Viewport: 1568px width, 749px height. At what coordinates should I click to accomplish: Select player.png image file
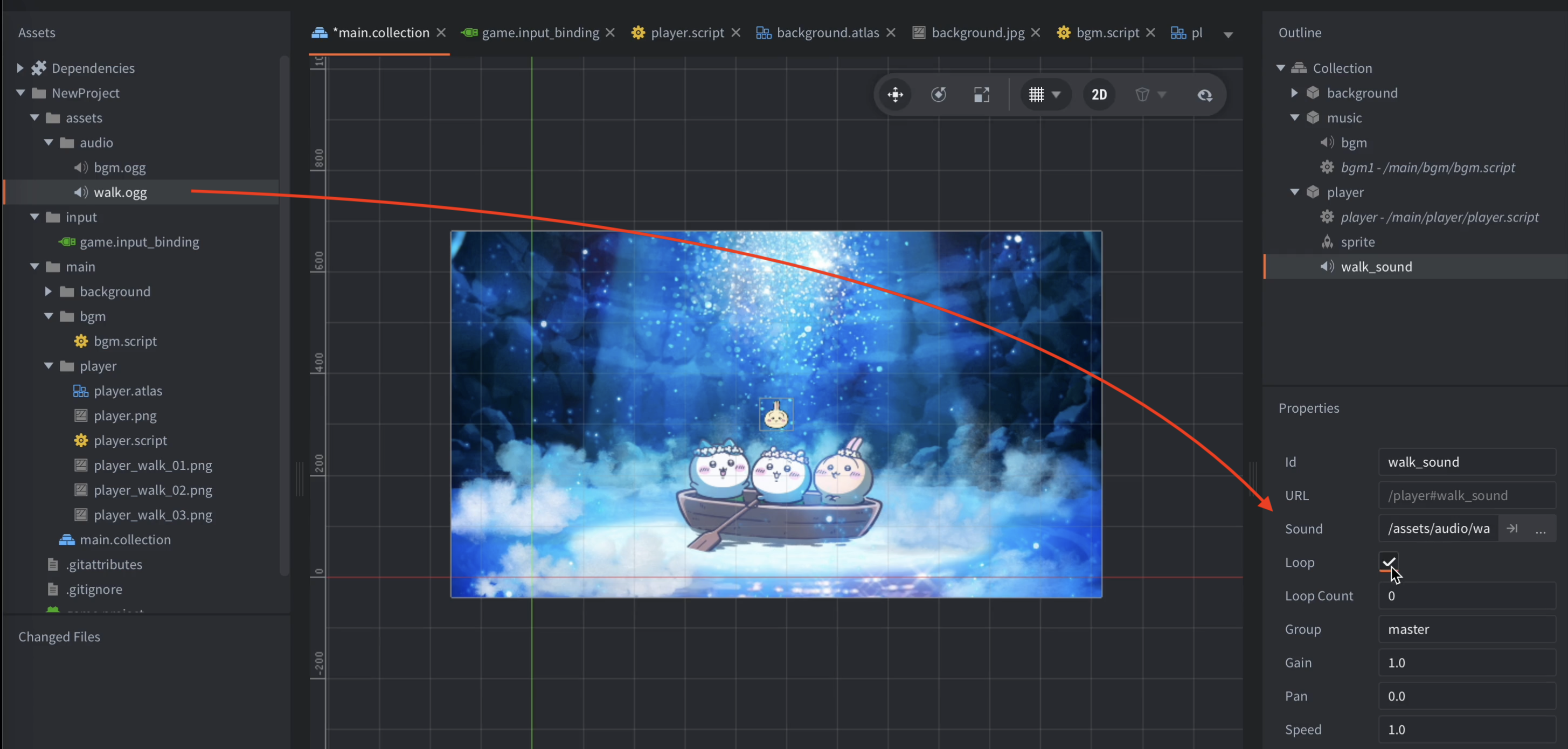point(141,415)
